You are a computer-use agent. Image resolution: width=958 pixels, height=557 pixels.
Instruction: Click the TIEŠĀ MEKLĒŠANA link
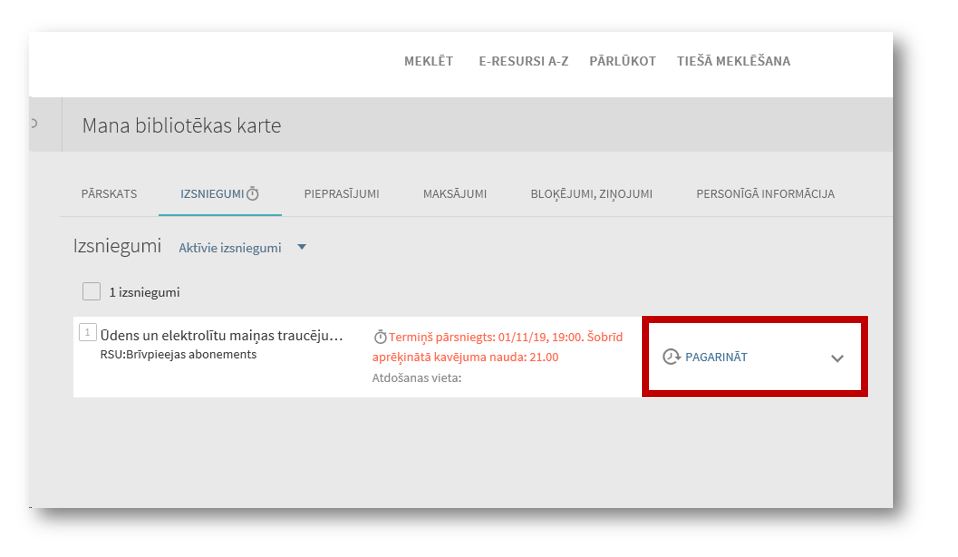coord(733,61)
